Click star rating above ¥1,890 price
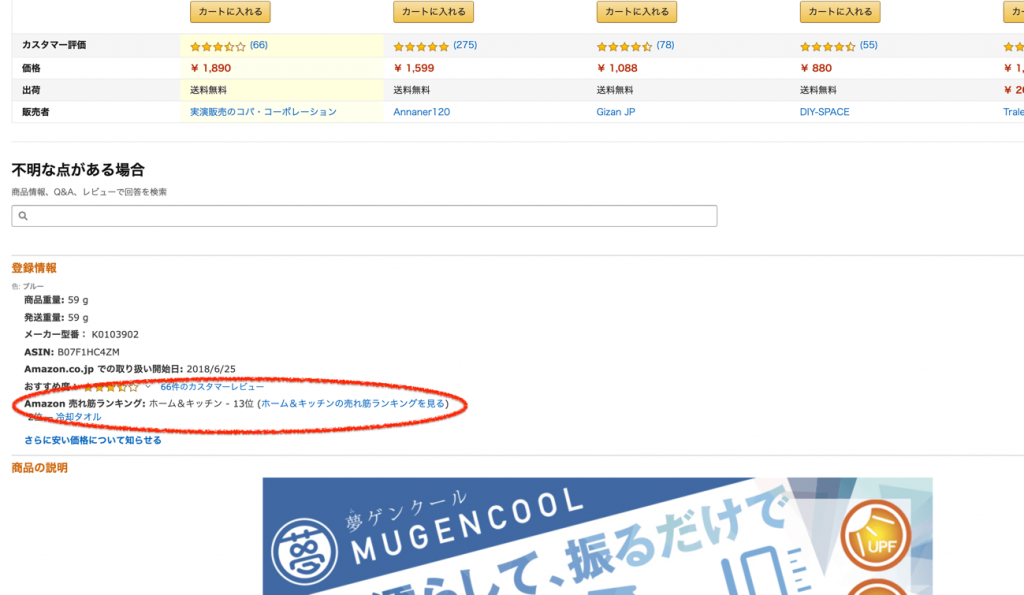This screenshot has width=1024, height=595. tap(218, 46)
